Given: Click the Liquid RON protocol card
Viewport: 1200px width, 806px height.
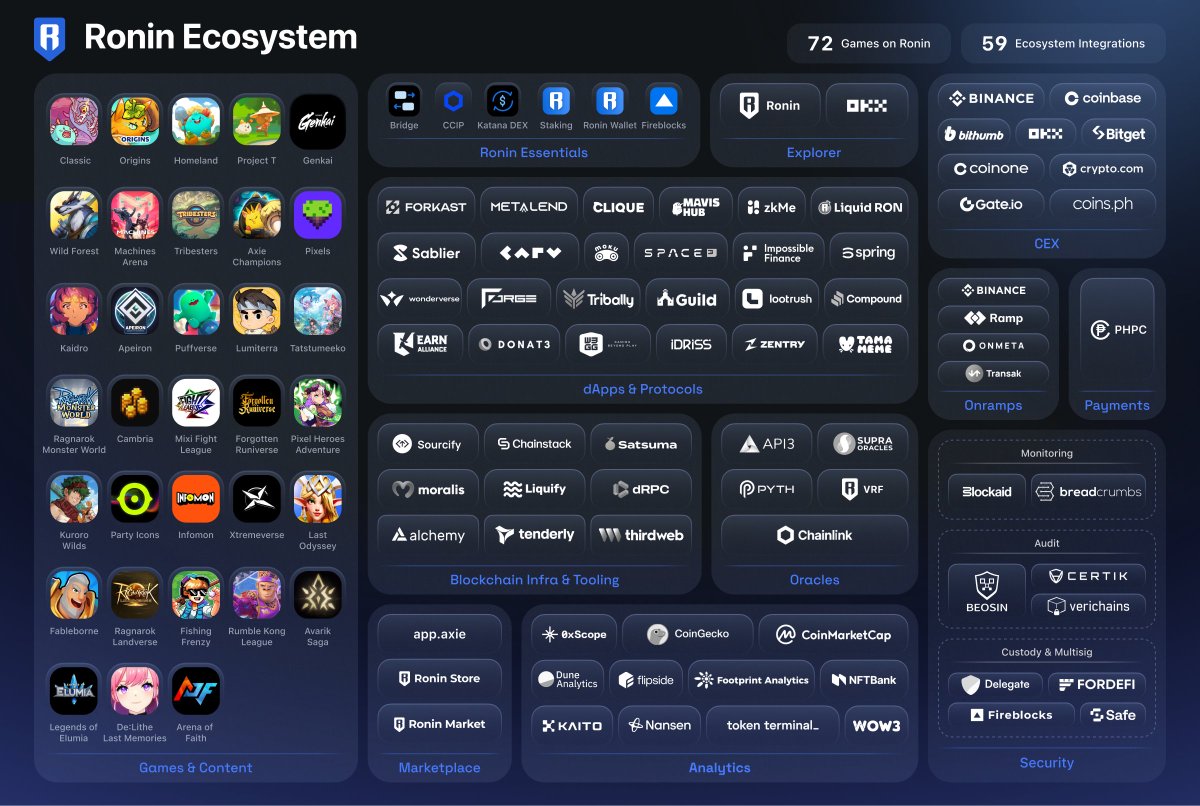Looking at the screenshot, I should tap(860, 207).
